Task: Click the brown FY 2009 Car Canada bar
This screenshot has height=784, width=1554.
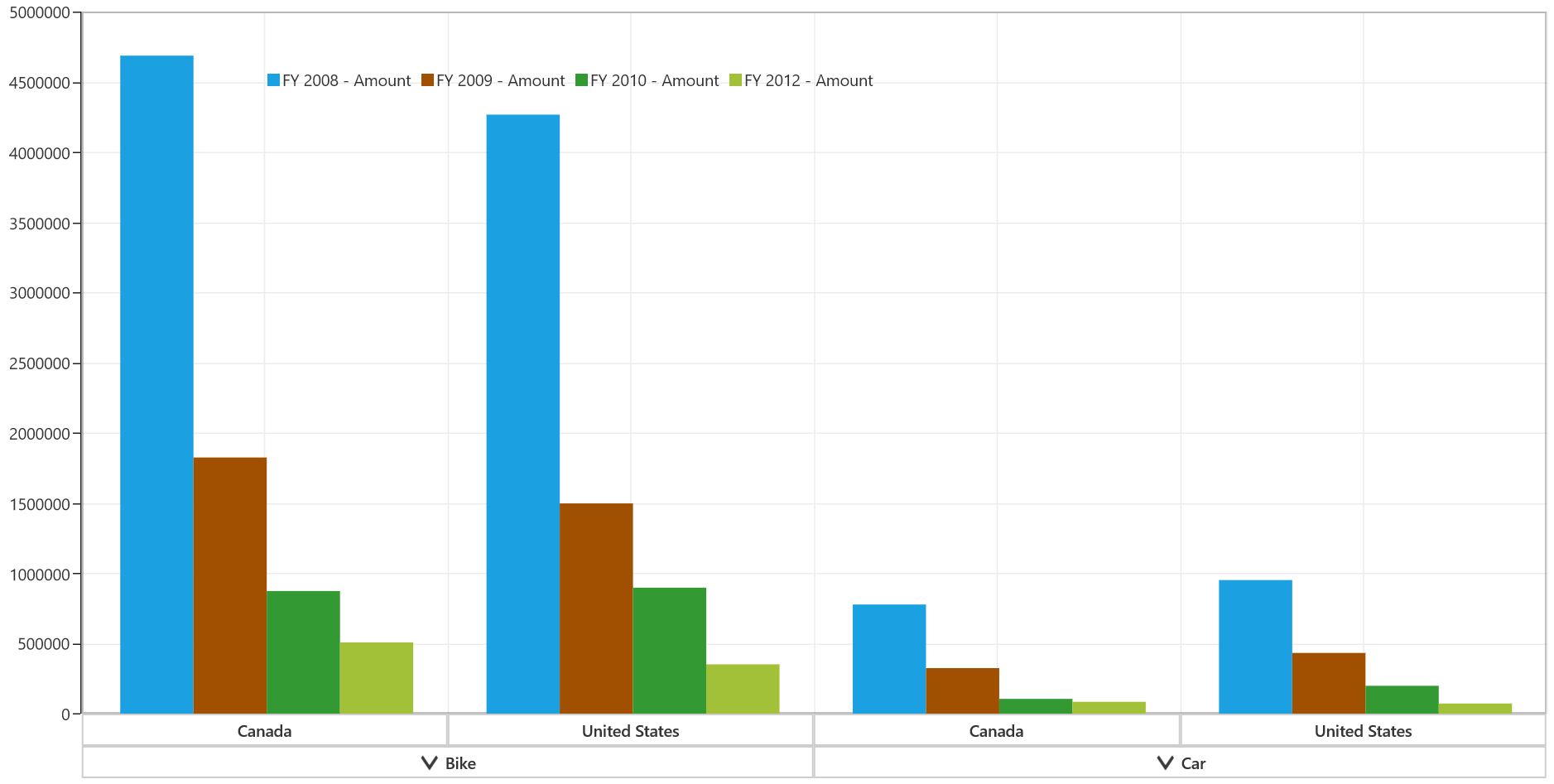Action: pos(962,690)
